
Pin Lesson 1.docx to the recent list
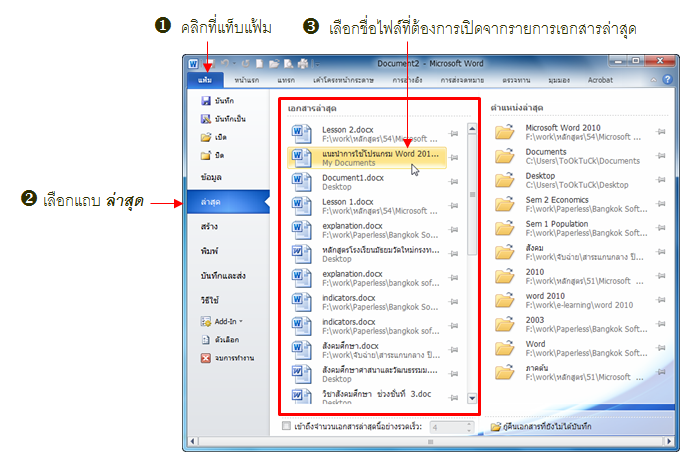(x=454, y=206)
